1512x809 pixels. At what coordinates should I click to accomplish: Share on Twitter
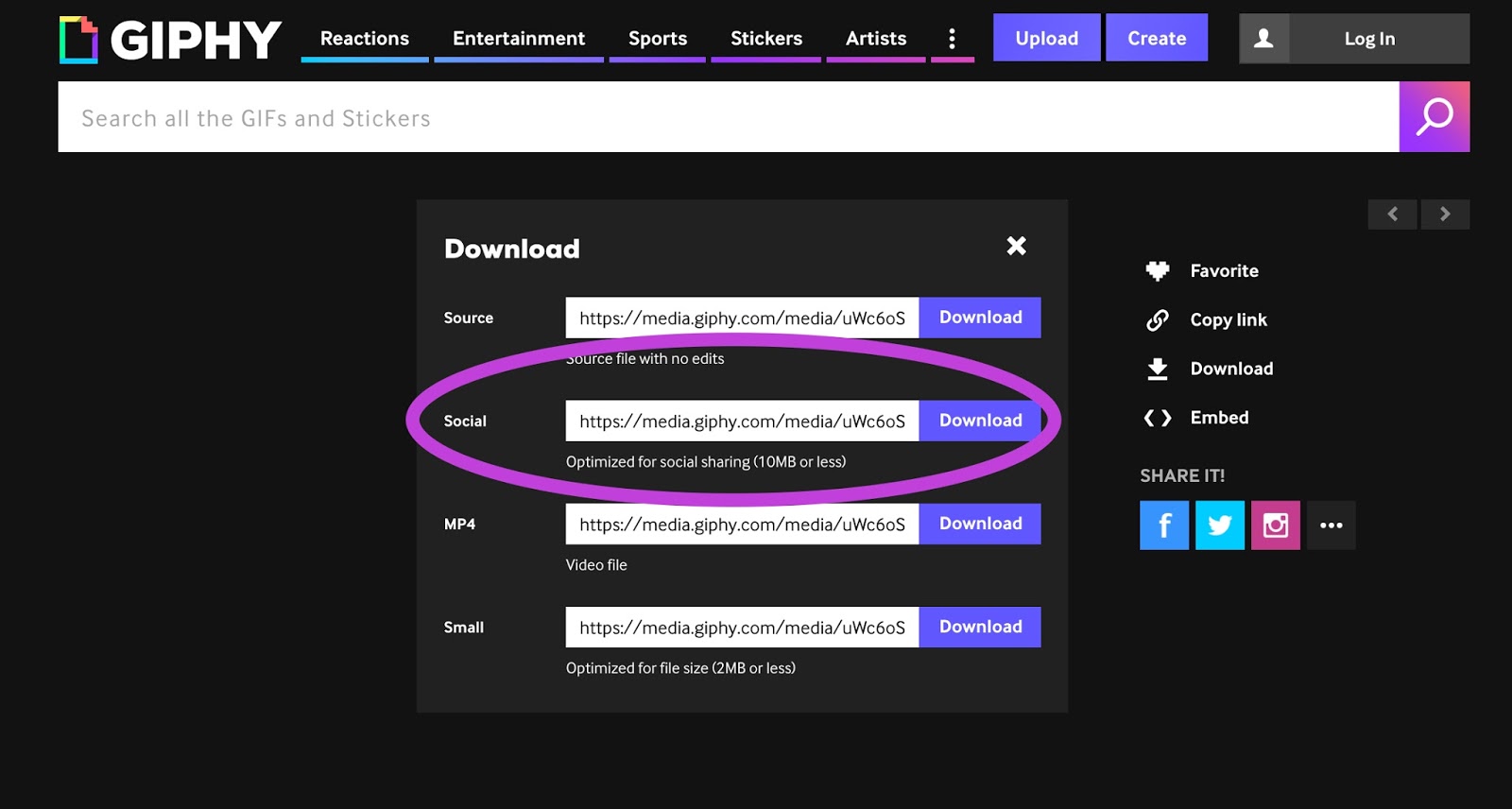1220,525
